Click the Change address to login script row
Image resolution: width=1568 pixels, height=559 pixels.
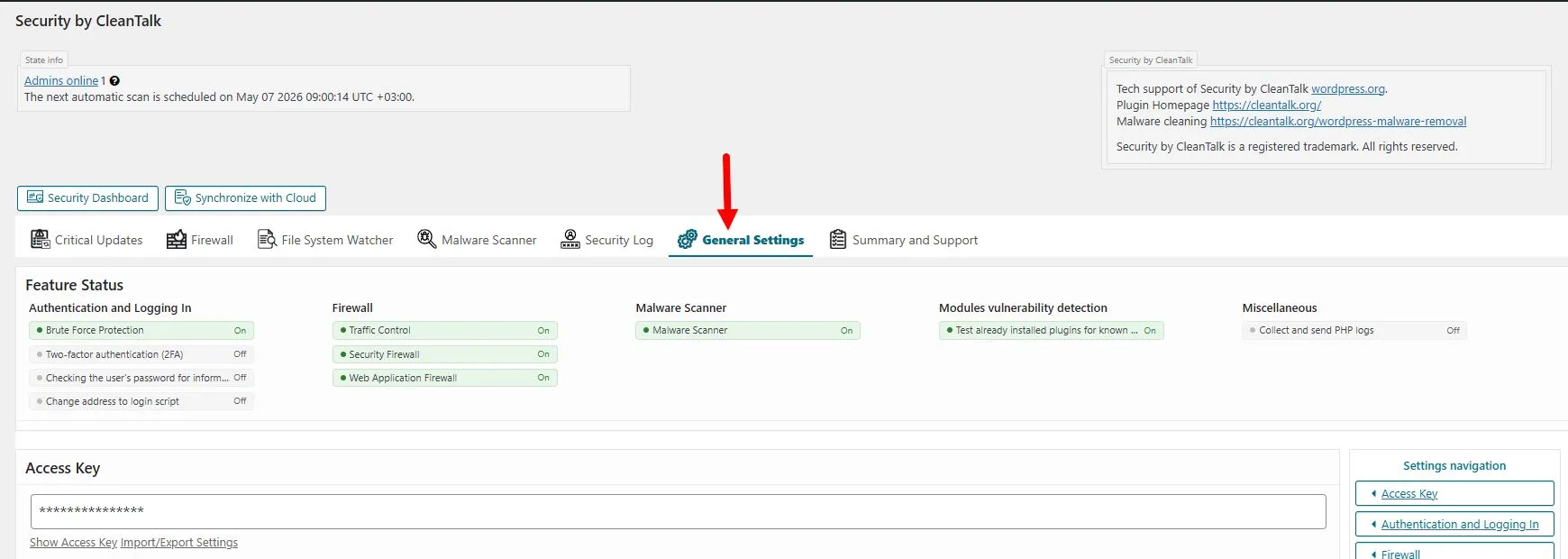141,401
